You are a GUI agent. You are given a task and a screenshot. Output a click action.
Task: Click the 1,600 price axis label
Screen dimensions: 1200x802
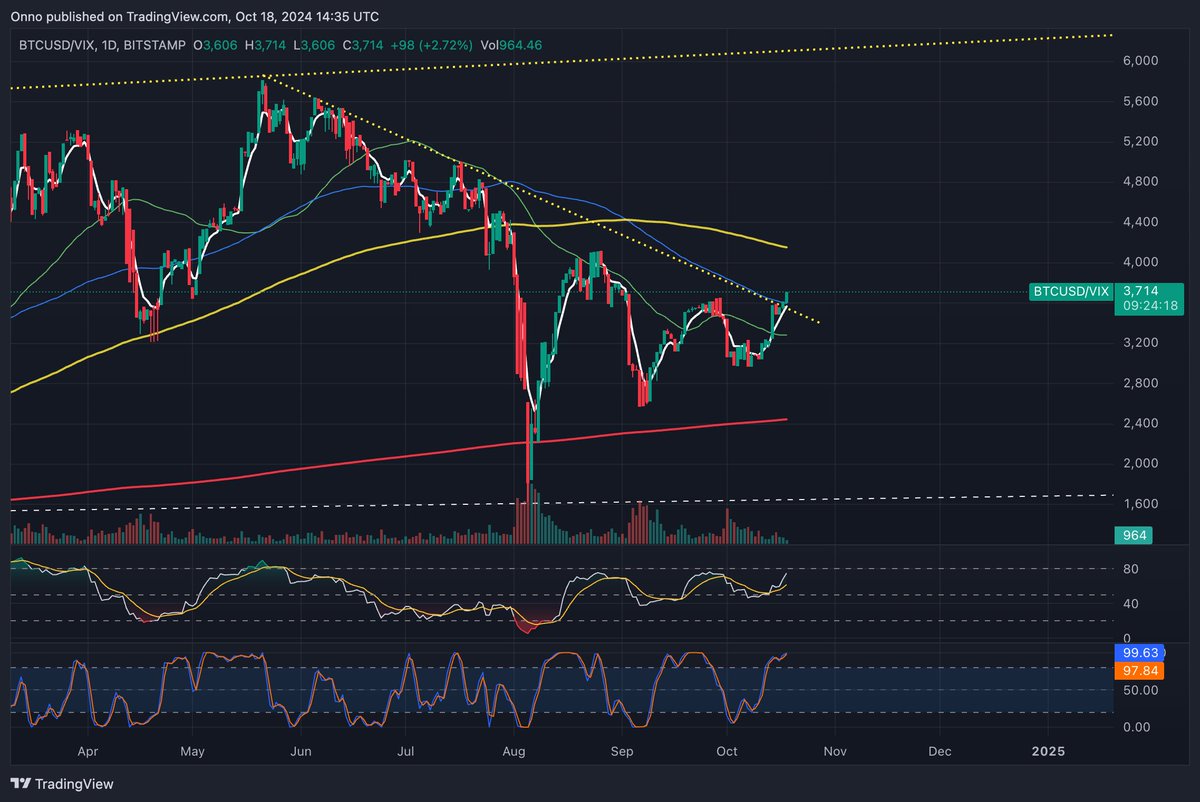coord(1141,504)
